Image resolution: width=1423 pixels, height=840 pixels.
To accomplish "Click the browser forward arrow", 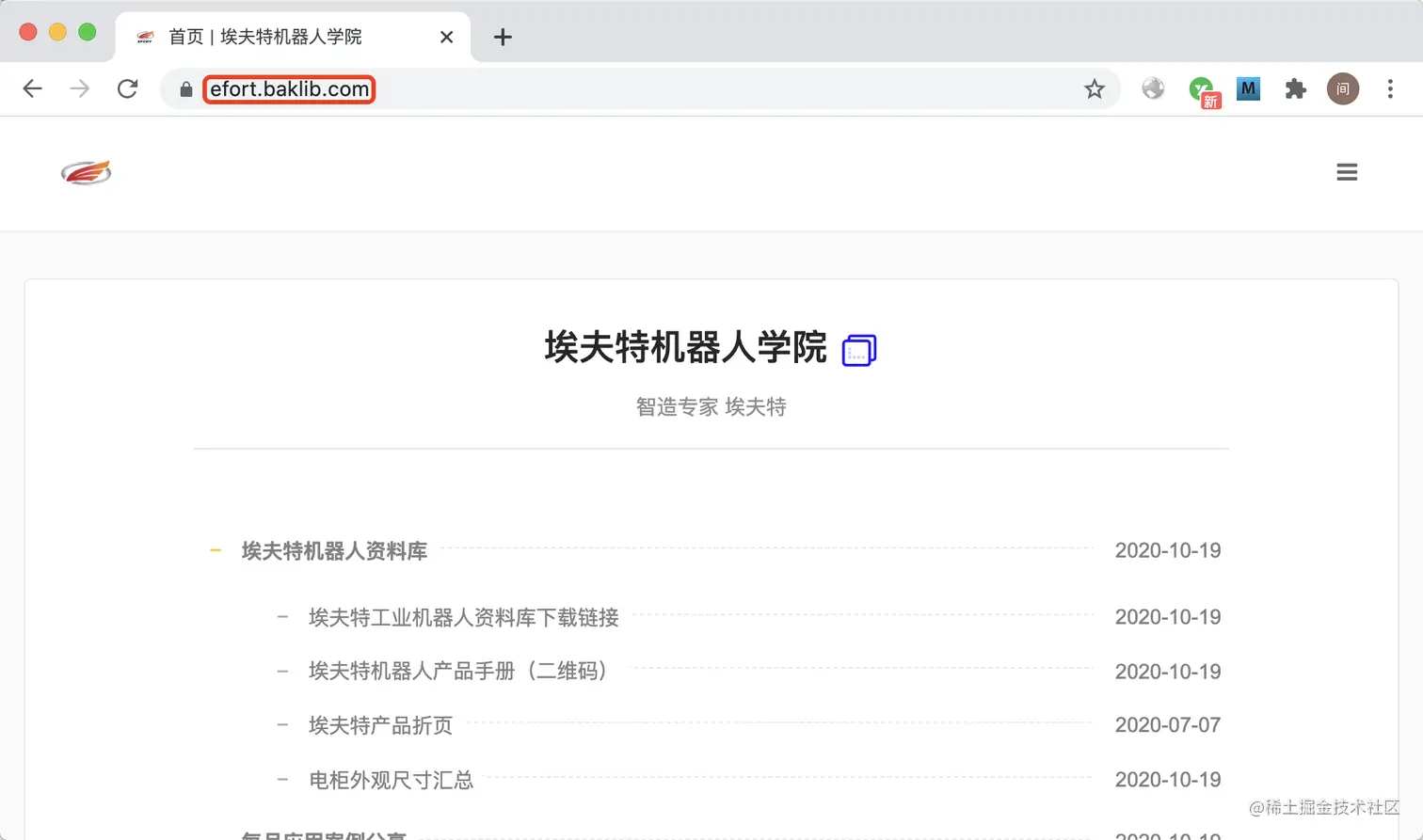I will (80, 88).
